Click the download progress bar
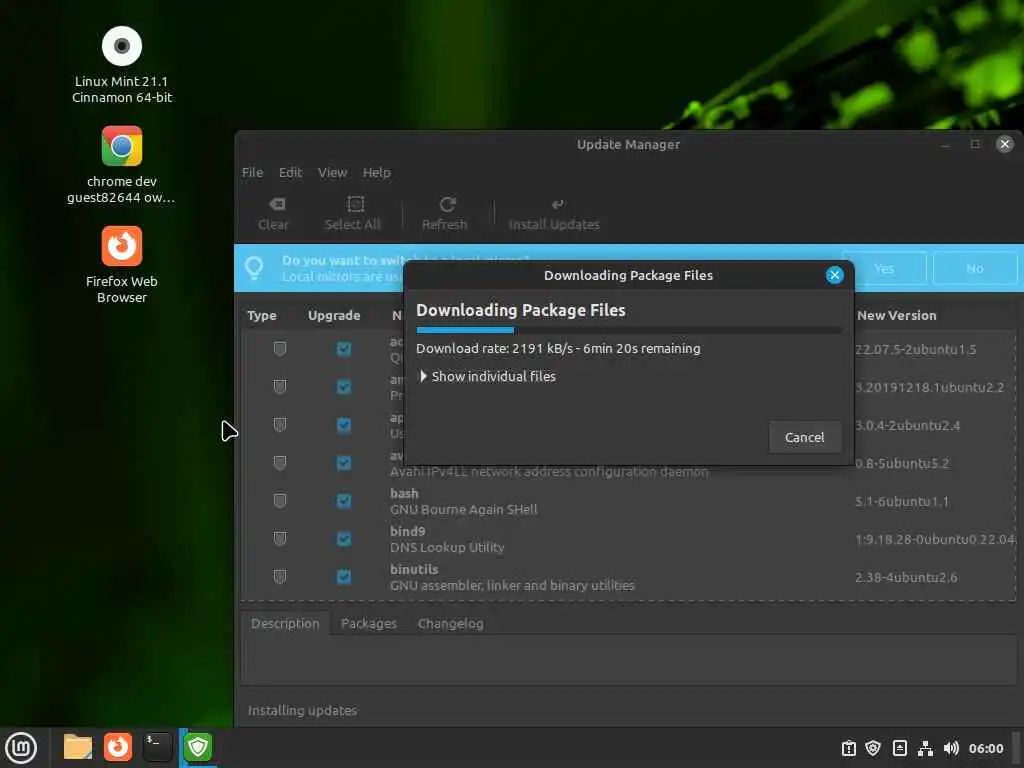Screen dimensions: 1024x768 (x=628, y=330)
